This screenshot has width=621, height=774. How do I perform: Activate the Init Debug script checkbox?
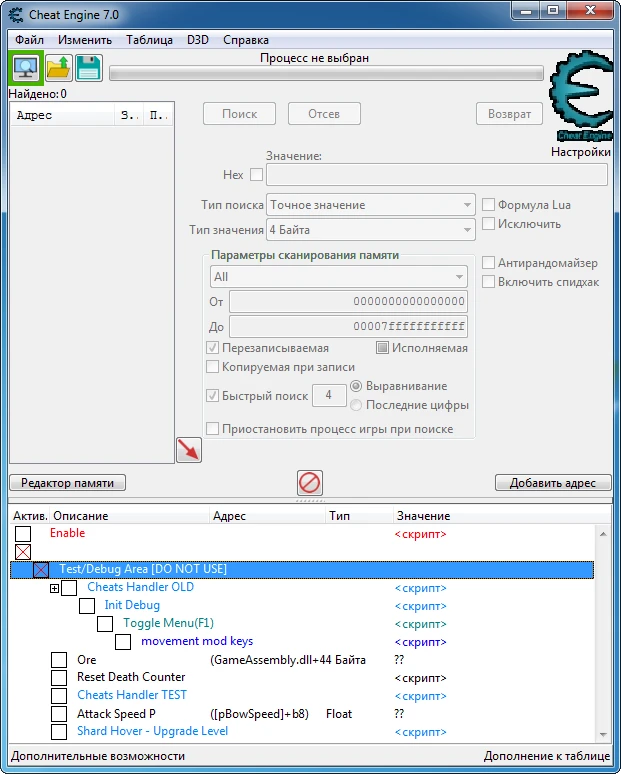pos(87,606)
